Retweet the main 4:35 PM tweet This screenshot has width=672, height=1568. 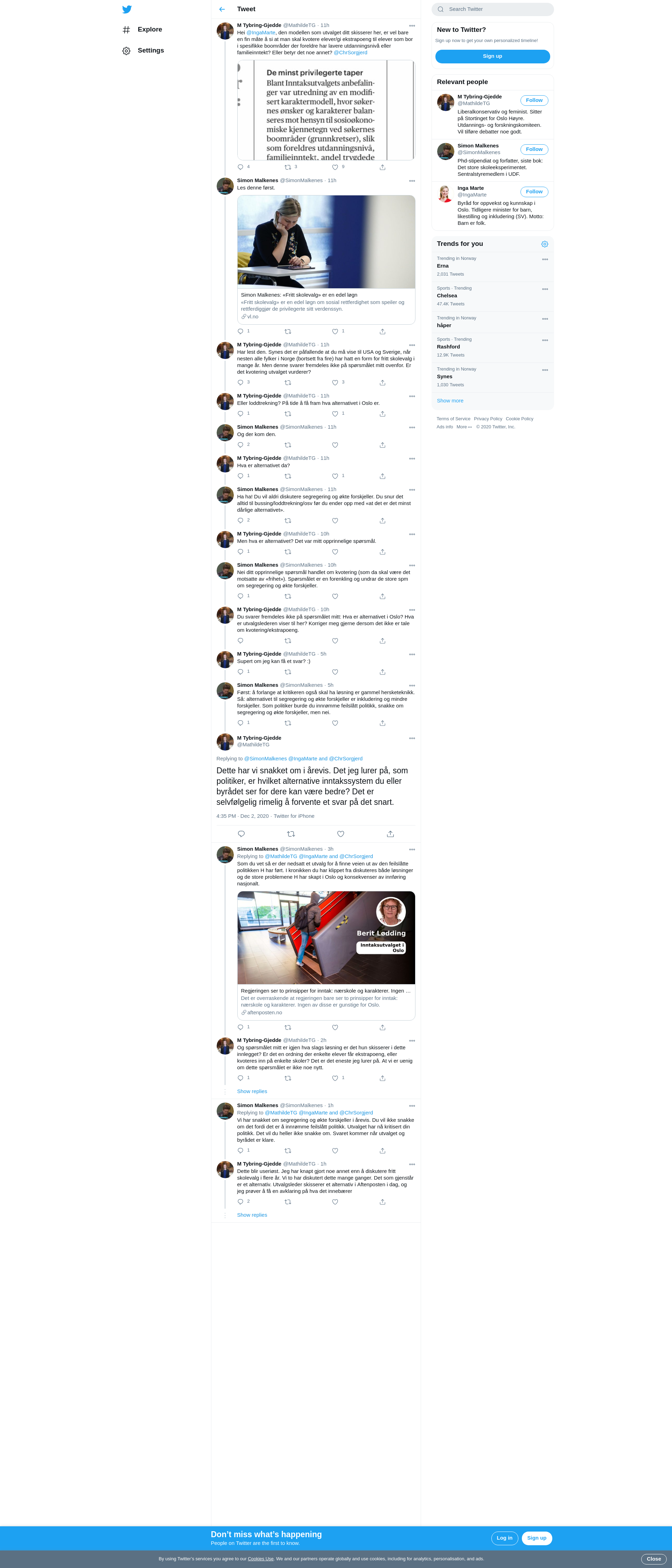tap(291, 834)
